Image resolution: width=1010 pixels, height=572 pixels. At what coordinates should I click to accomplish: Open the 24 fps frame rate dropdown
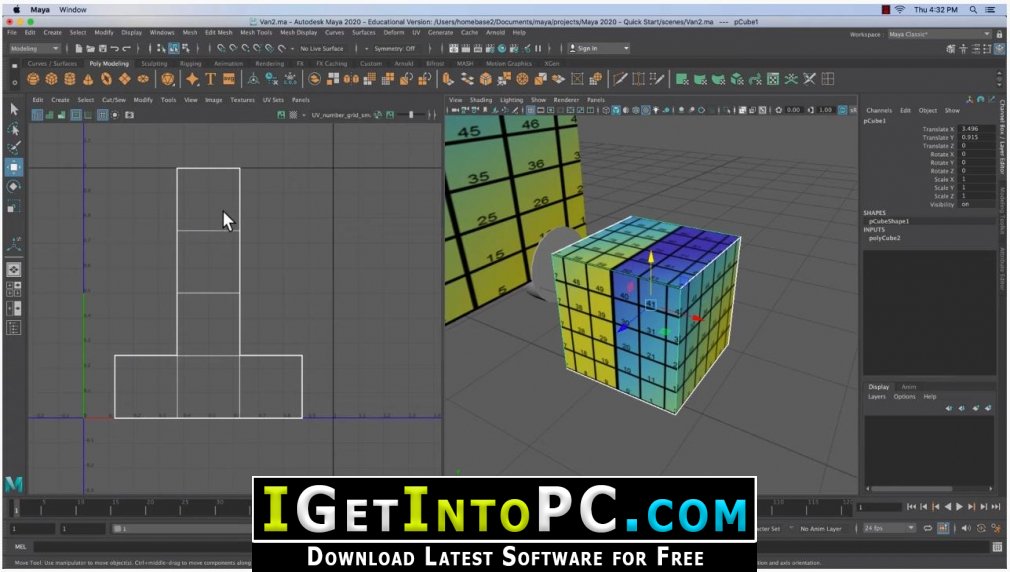coord(889,528)
